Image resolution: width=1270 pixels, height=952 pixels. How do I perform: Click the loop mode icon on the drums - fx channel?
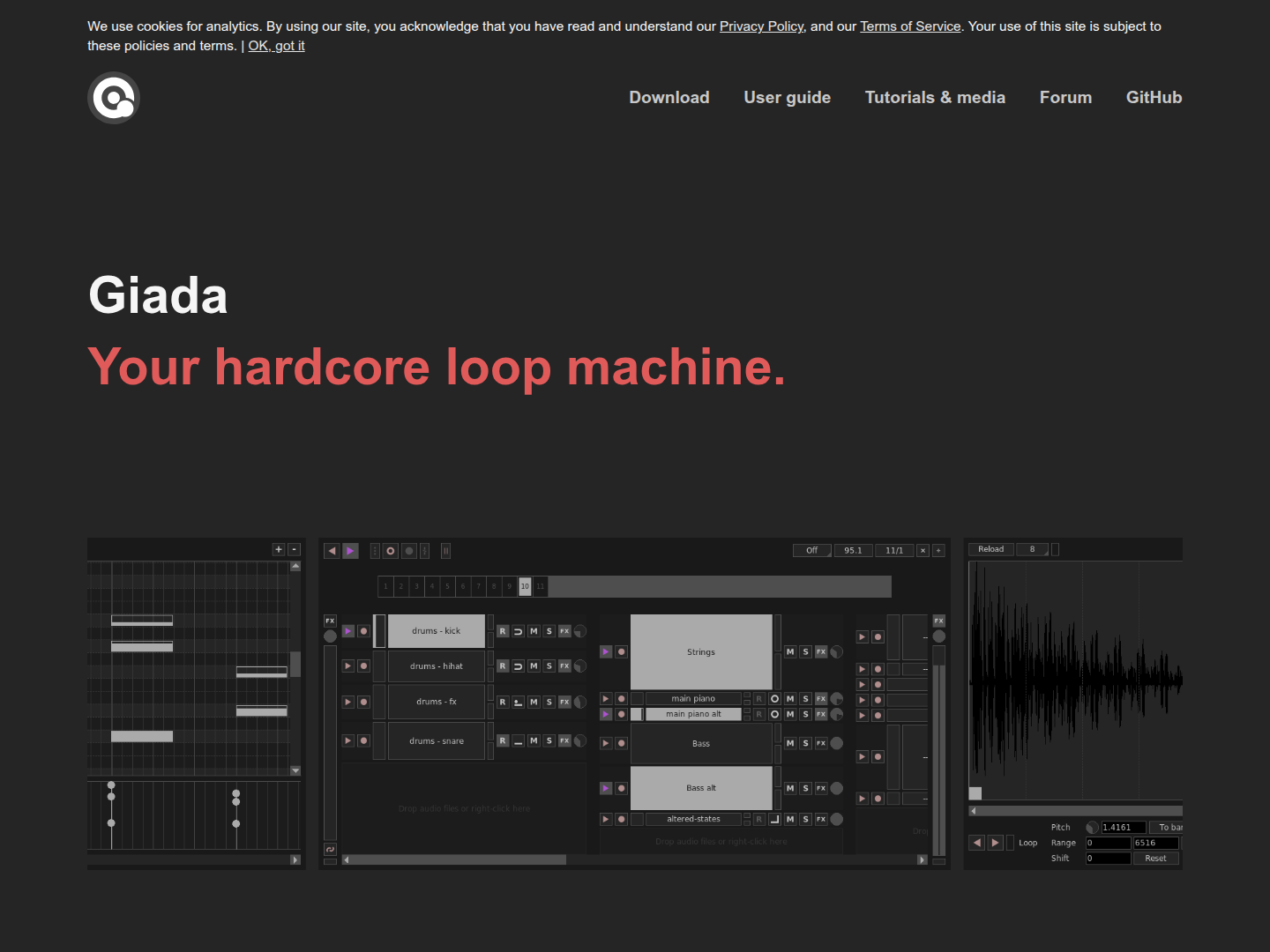point(518,703)
